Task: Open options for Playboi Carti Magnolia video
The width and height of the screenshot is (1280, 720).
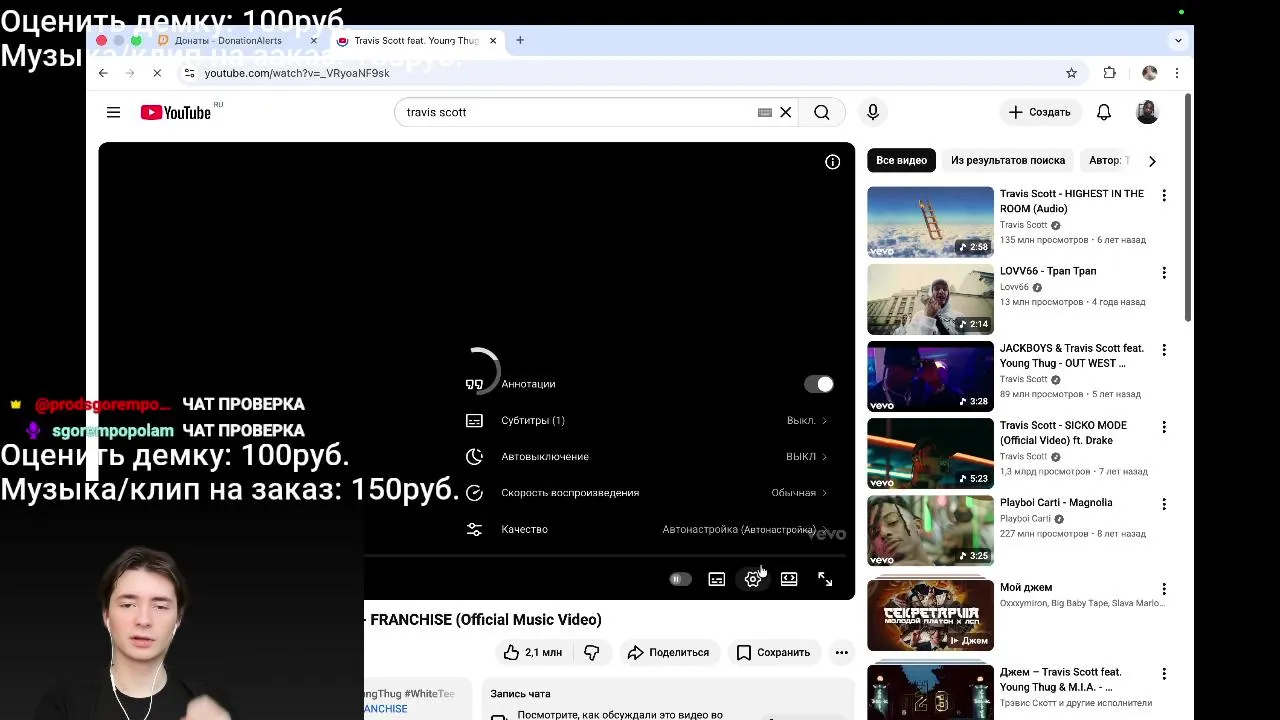Action: 1164,504
